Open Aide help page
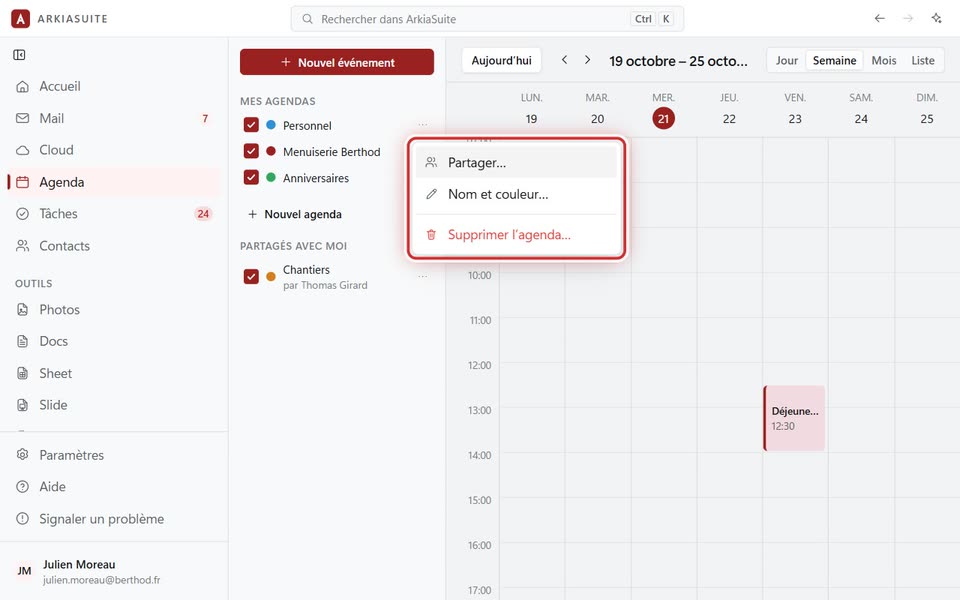960x600 pixels. point(114,487)
